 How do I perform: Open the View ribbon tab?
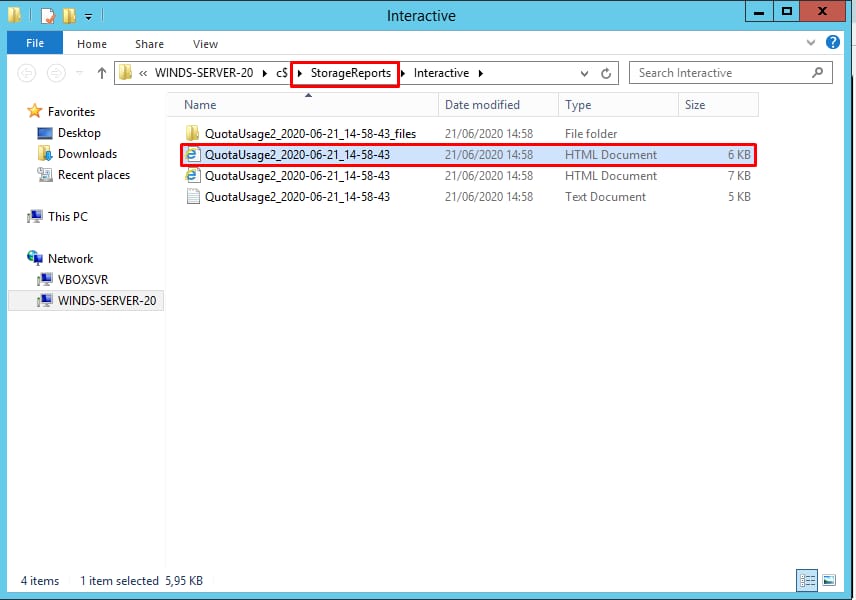click(x=205, y=44)
